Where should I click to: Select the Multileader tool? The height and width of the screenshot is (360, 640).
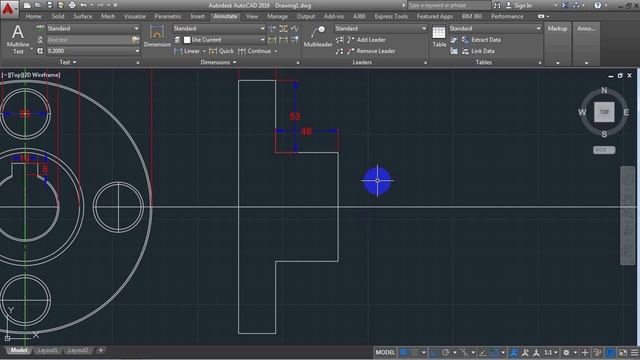coord(318,36)
